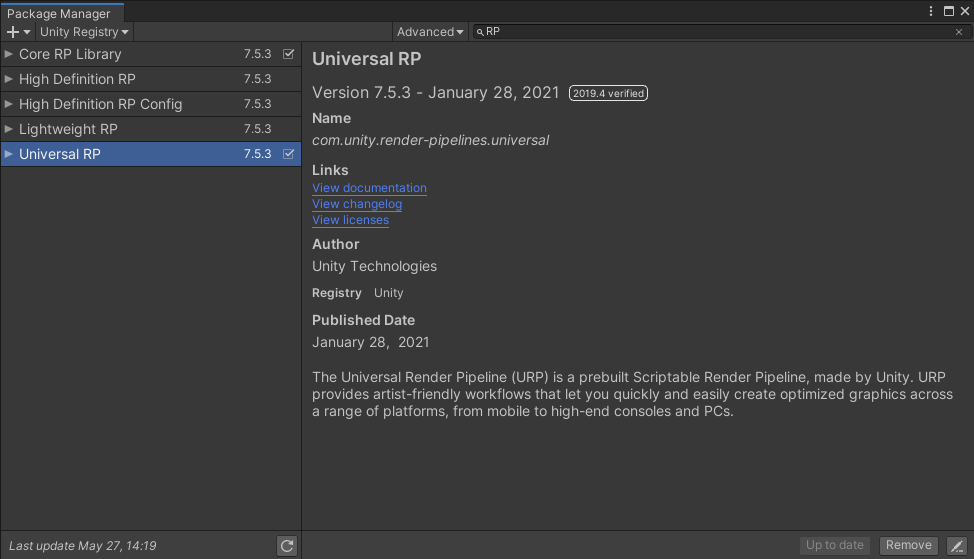Click the Unity Technologies author text

pos(375,266)
